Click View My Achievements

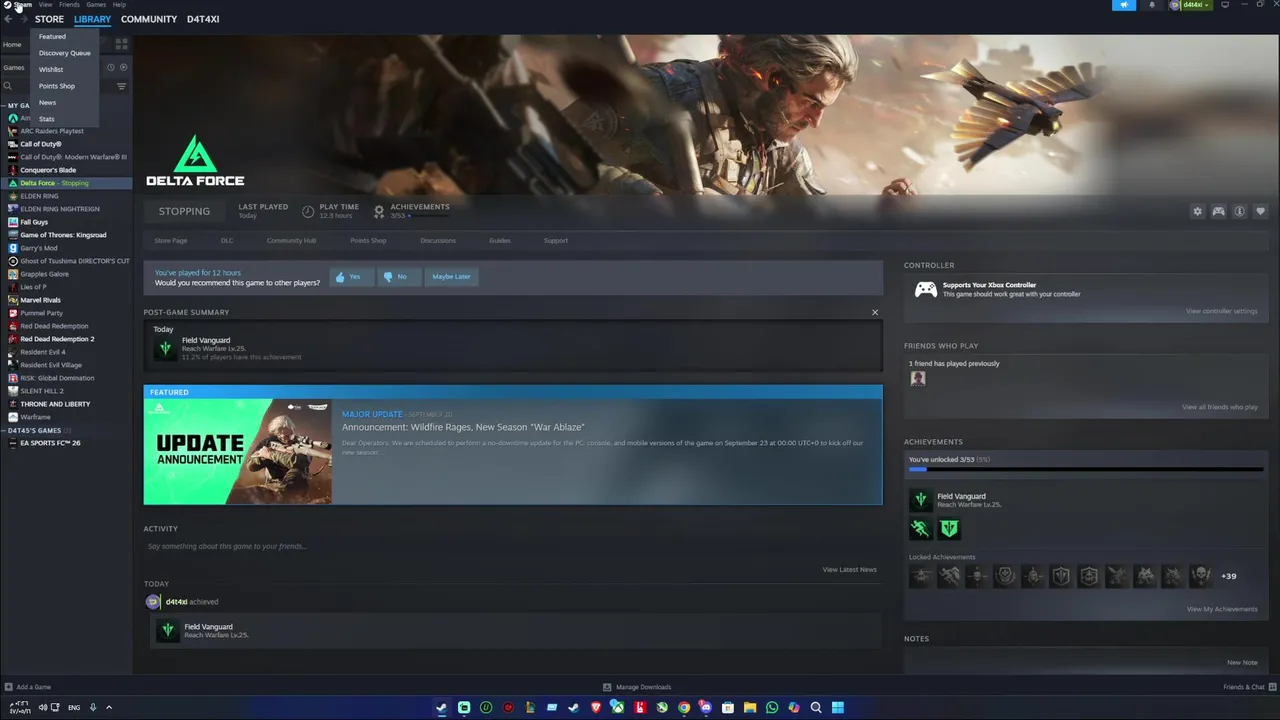[x=1222, y=609]
